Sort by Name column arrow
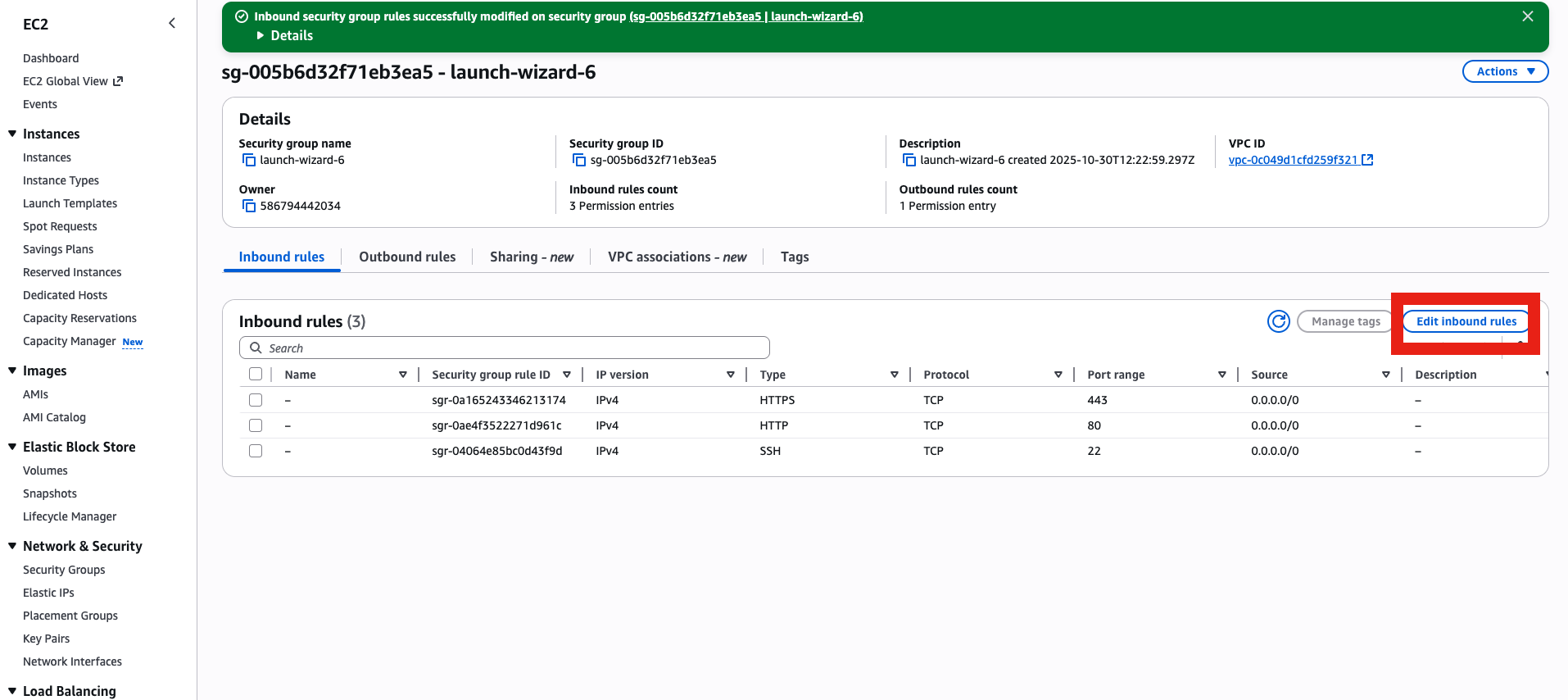This screenshot has width=1568, height=700. [403, 375]
